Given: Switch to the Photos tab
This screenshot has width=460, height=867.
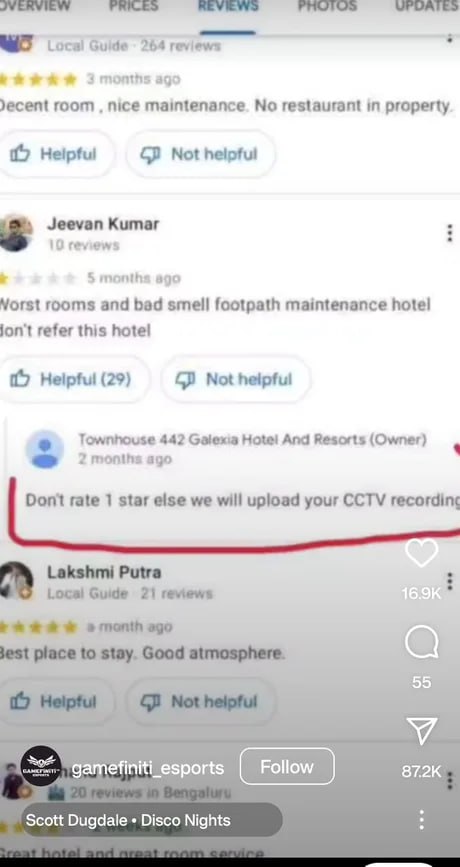Looking at the screenshot, I should click(327, 7).
